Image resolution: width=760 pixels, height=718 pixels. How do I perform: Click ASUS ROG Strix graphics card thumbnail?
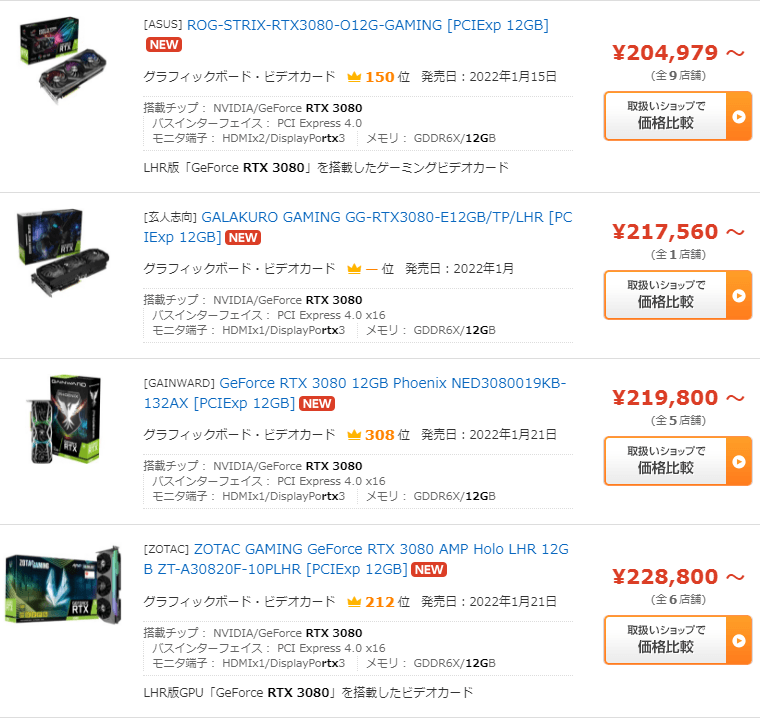click(63, 59)
